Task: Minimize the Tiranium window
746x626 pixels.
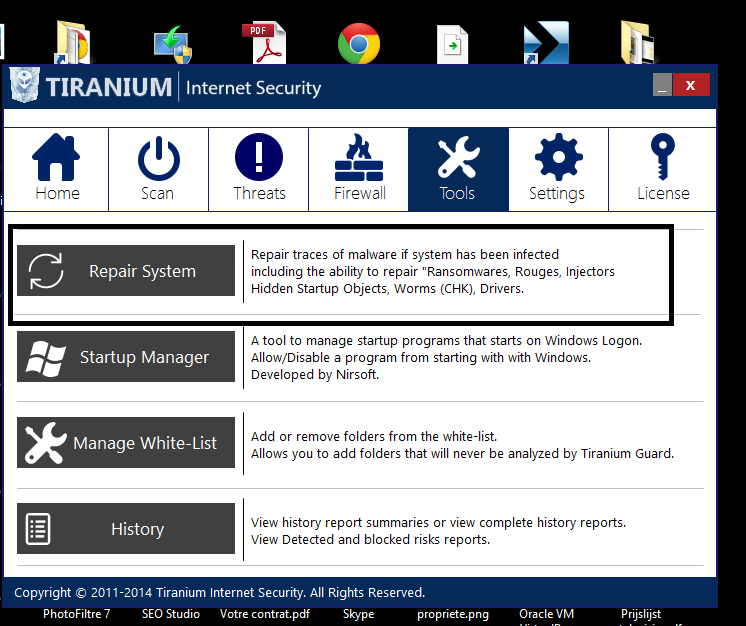Action: point(662,85)
